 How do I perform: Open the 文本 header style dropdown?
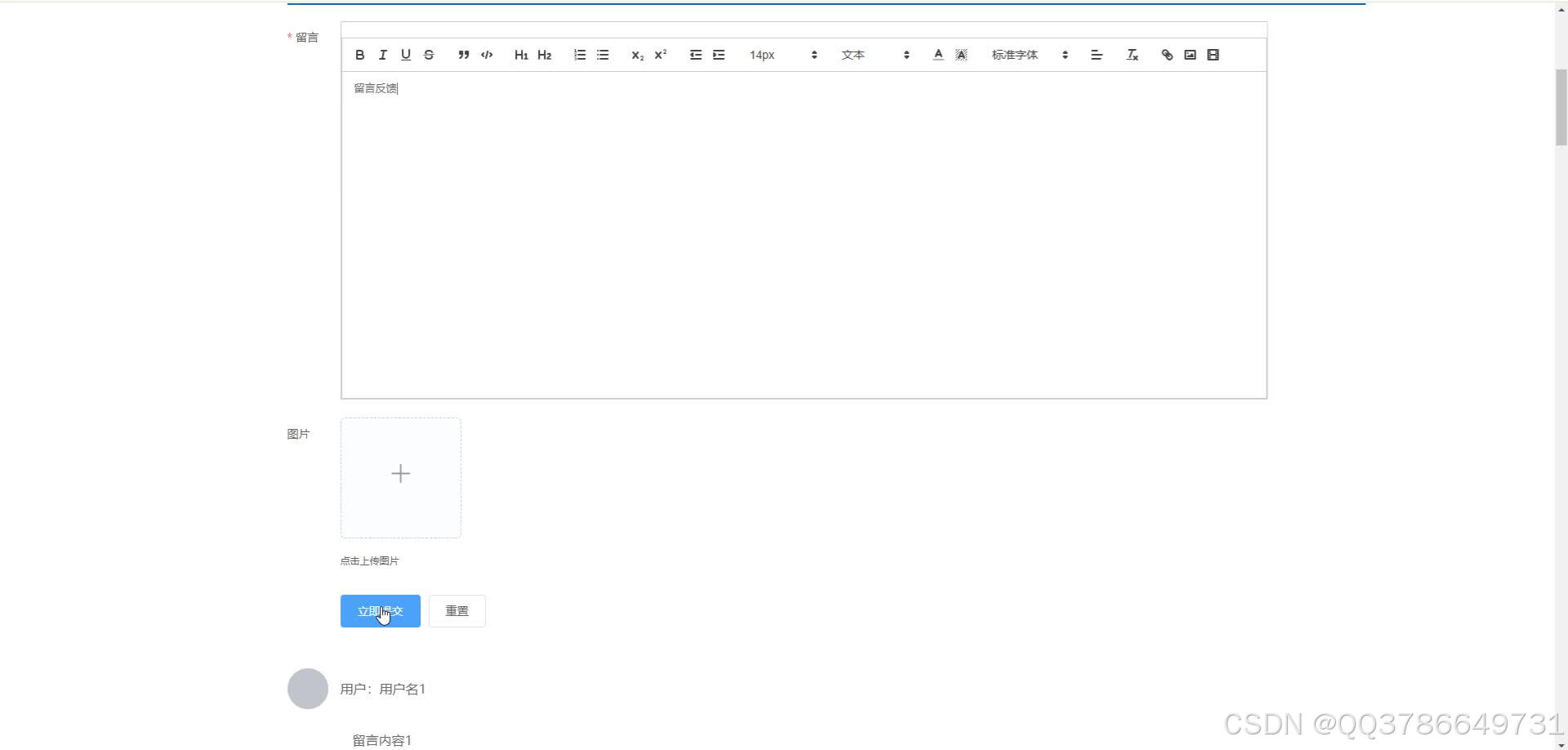point(875,55)
